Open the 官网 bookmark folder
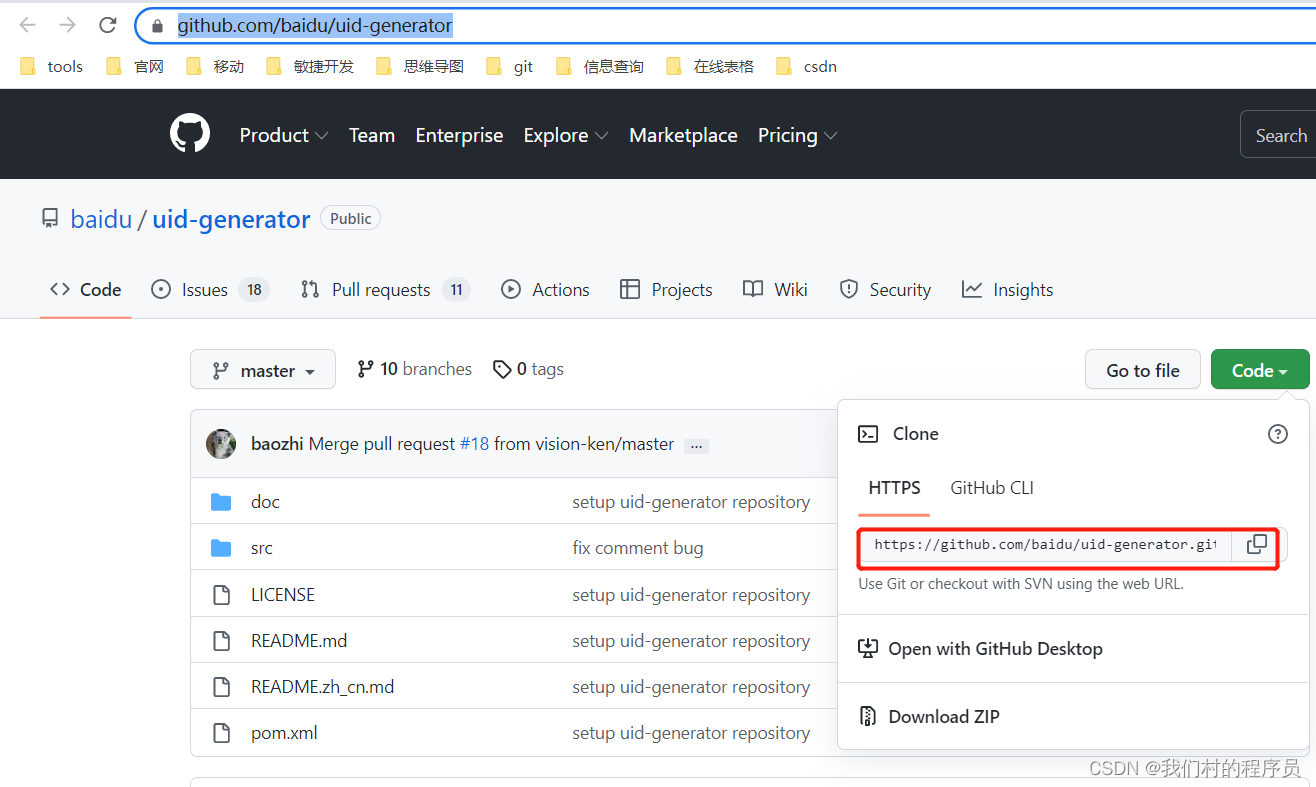Image resolution: width=1316 pixels, height=787 pixels. coord(135,66)
